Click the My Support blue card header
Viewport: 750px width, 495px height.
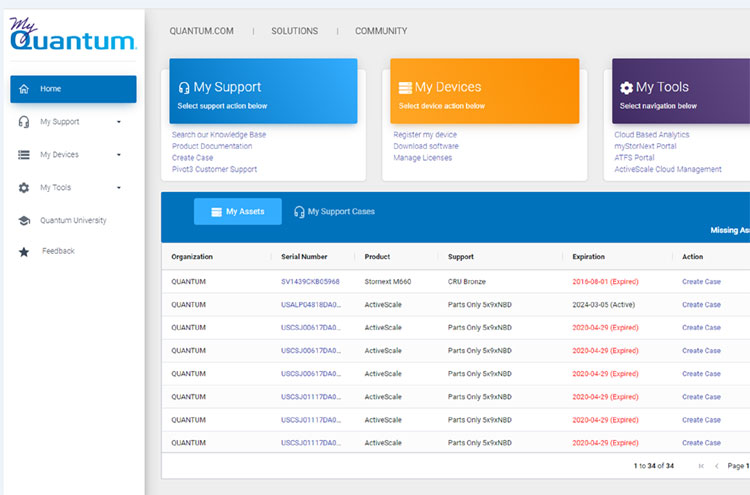coord(264,91)
